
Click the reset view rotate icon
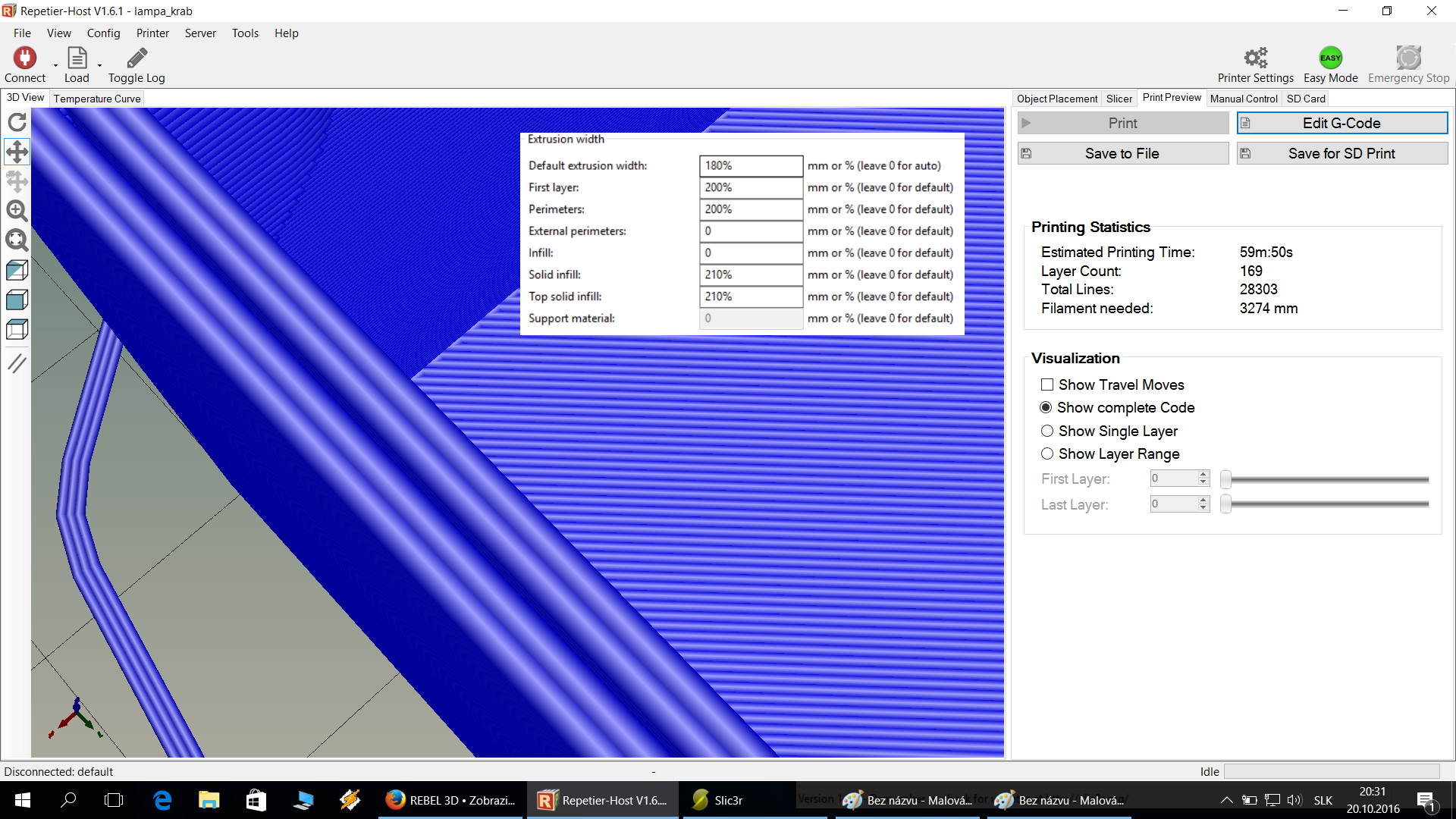[17, 122]
